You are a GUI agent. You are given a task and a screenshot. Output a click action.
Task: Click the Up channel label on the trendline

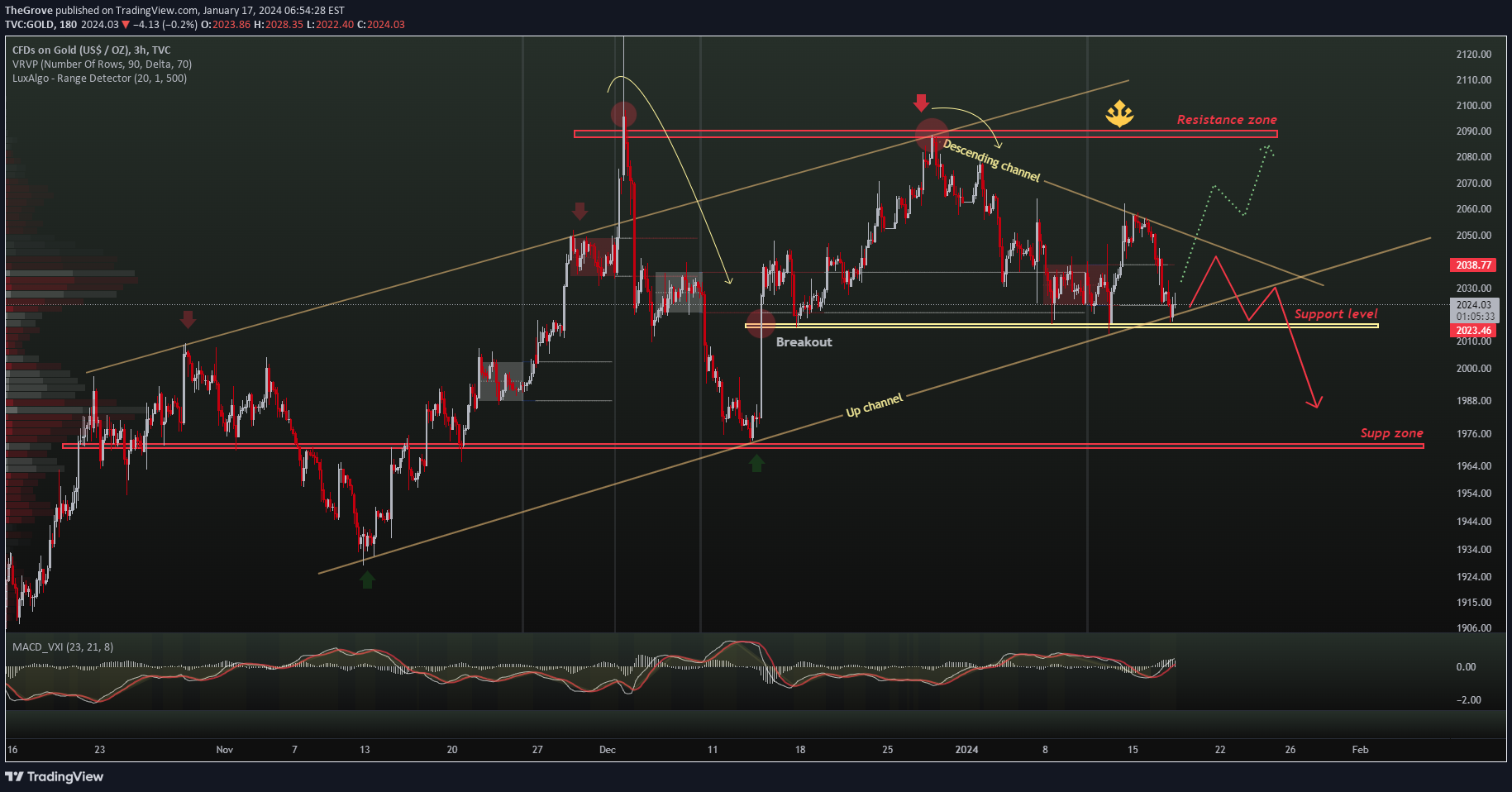874,405
